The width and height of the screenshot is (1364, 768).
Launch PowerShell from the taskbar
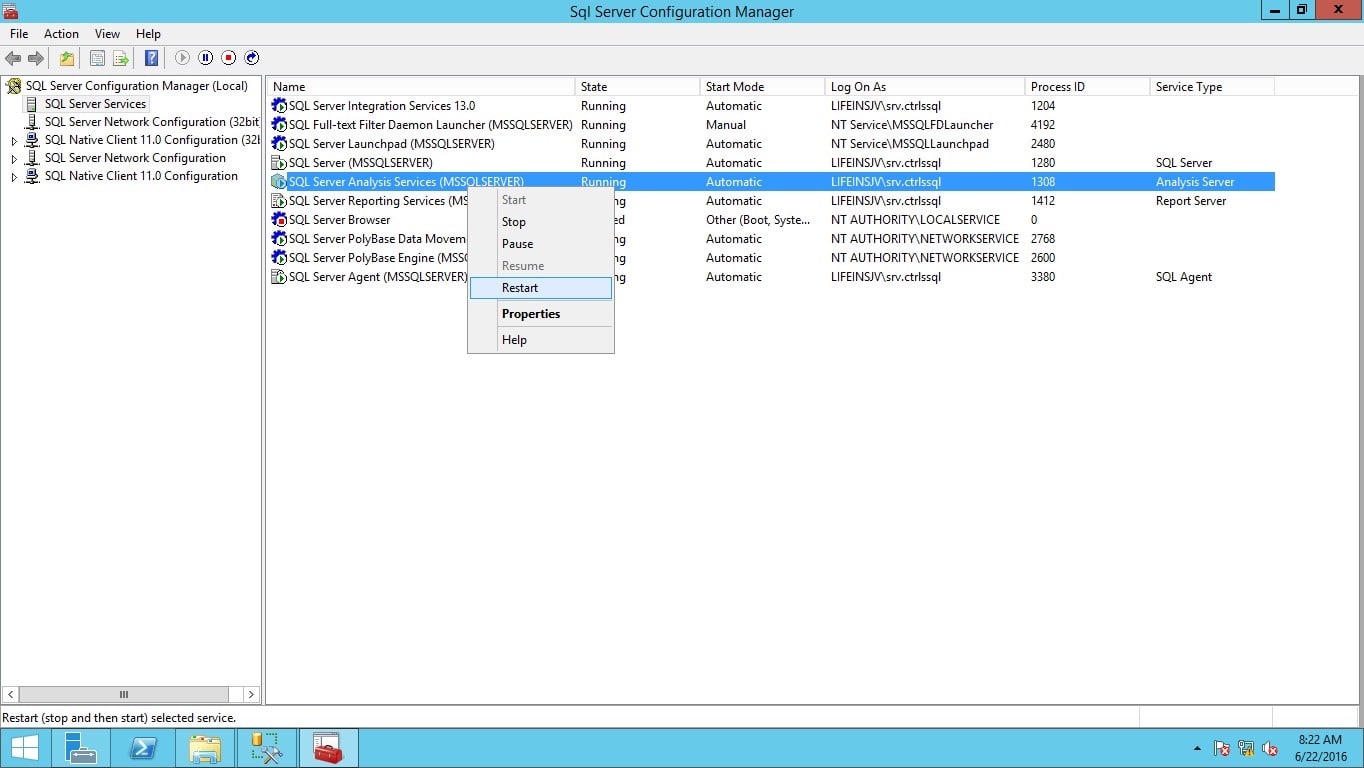coord(143,748)
